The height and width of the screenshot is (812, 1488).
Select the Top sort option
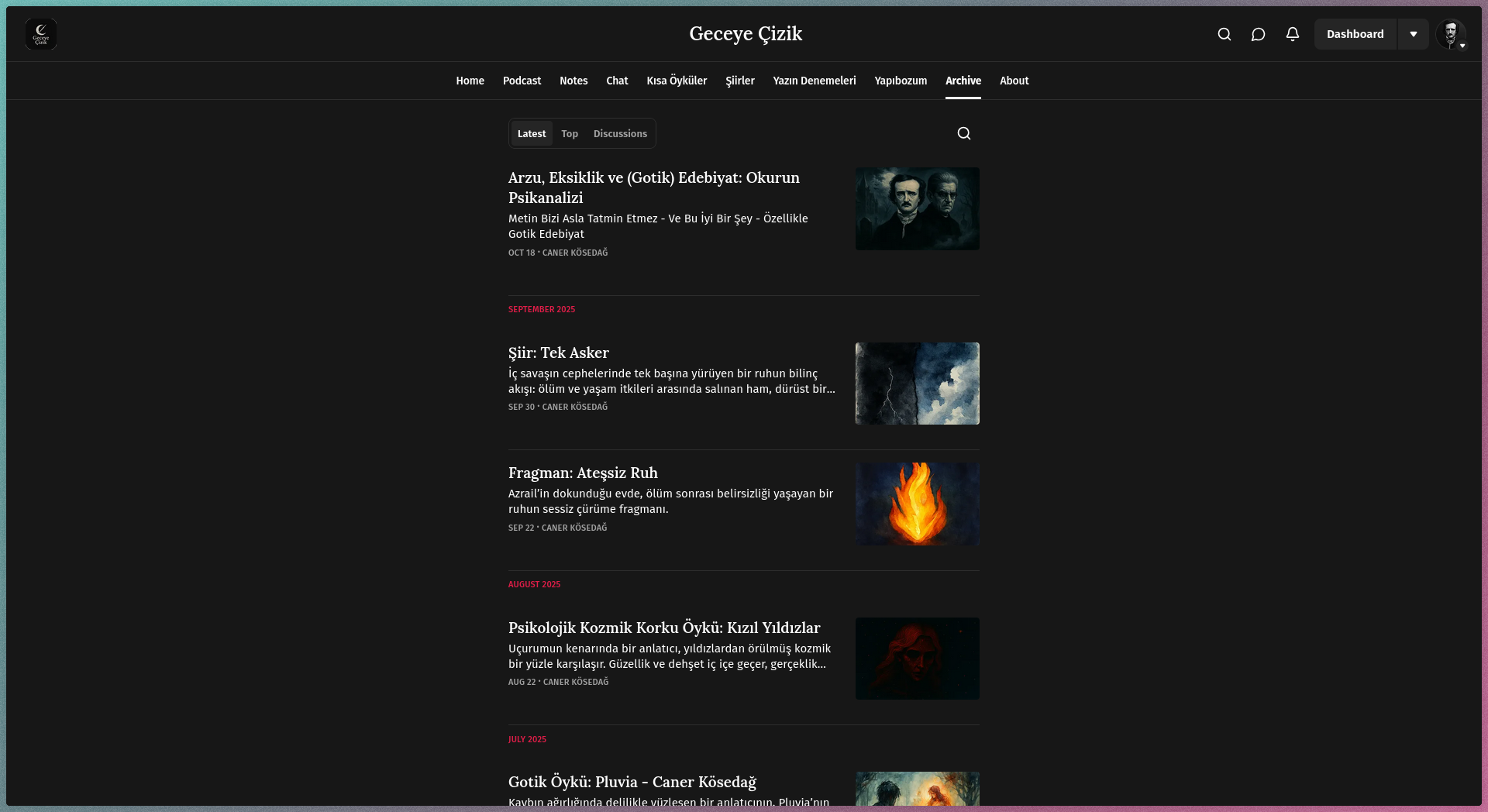[x=570, y=133]
